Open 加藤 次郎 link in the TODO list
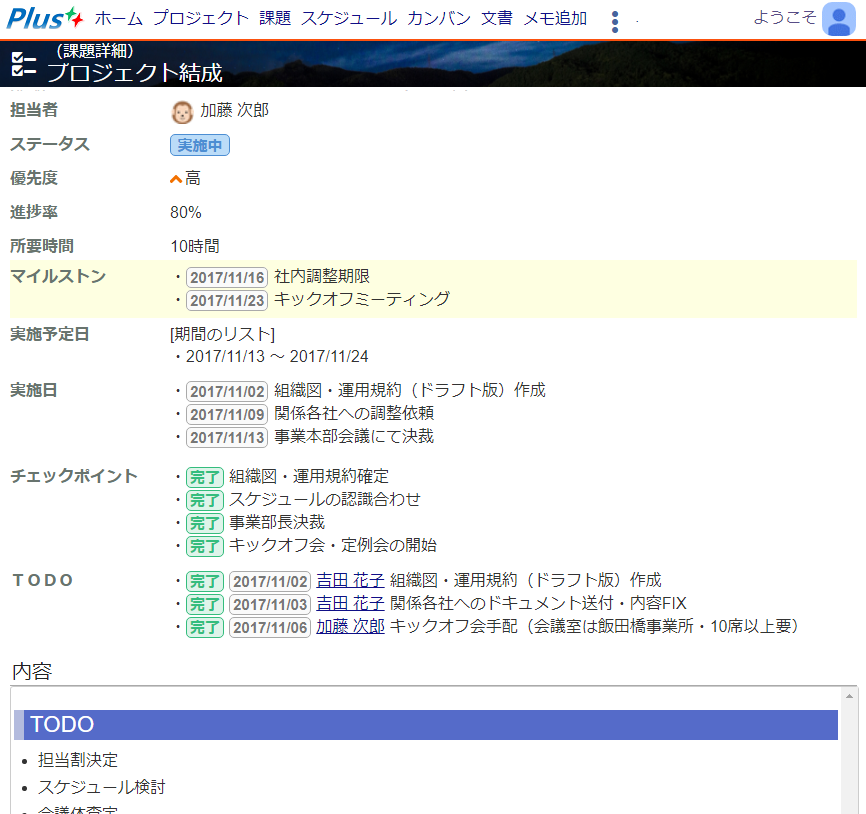 click(350, 627)
